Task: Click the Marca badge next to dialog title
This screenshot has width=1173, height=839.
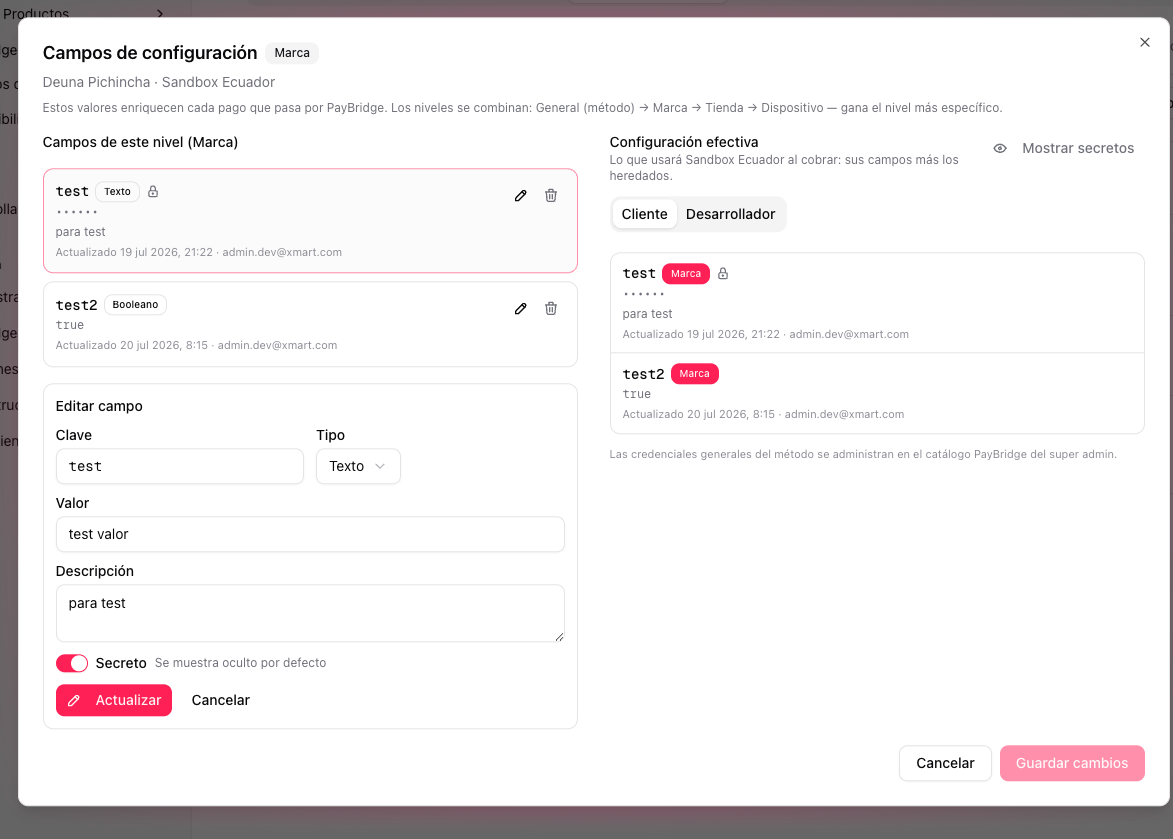Action: [x=292, y=53]
